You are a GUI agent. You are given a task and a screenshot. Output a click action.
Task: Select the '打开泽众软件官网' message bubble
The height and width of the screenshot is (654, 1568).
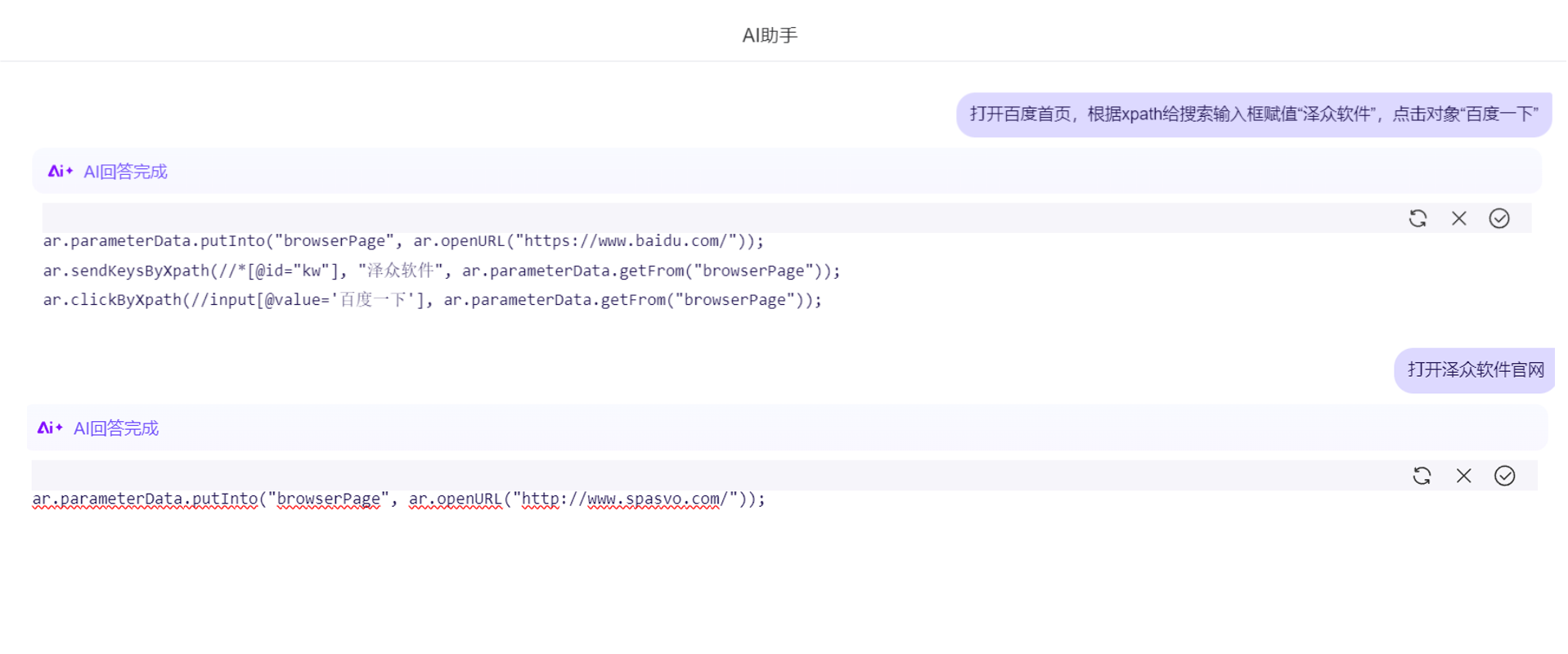[x=1475, y=370]
